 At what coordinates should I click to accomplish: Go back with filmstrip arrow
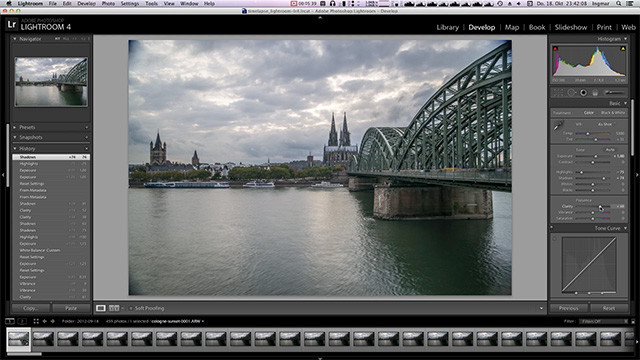[44, 321]
